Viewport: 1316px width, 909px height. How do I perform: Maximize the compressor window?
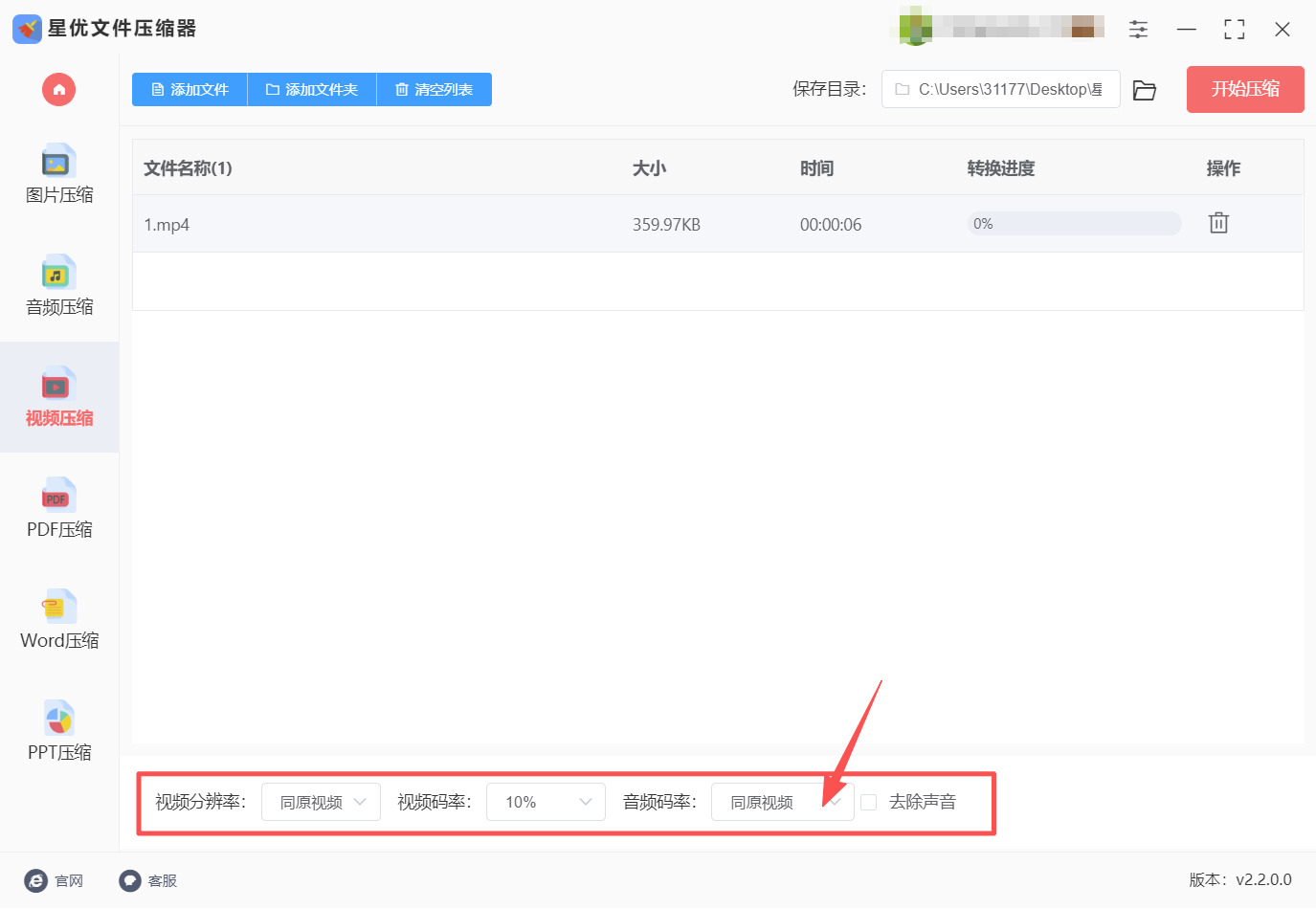1235,29
